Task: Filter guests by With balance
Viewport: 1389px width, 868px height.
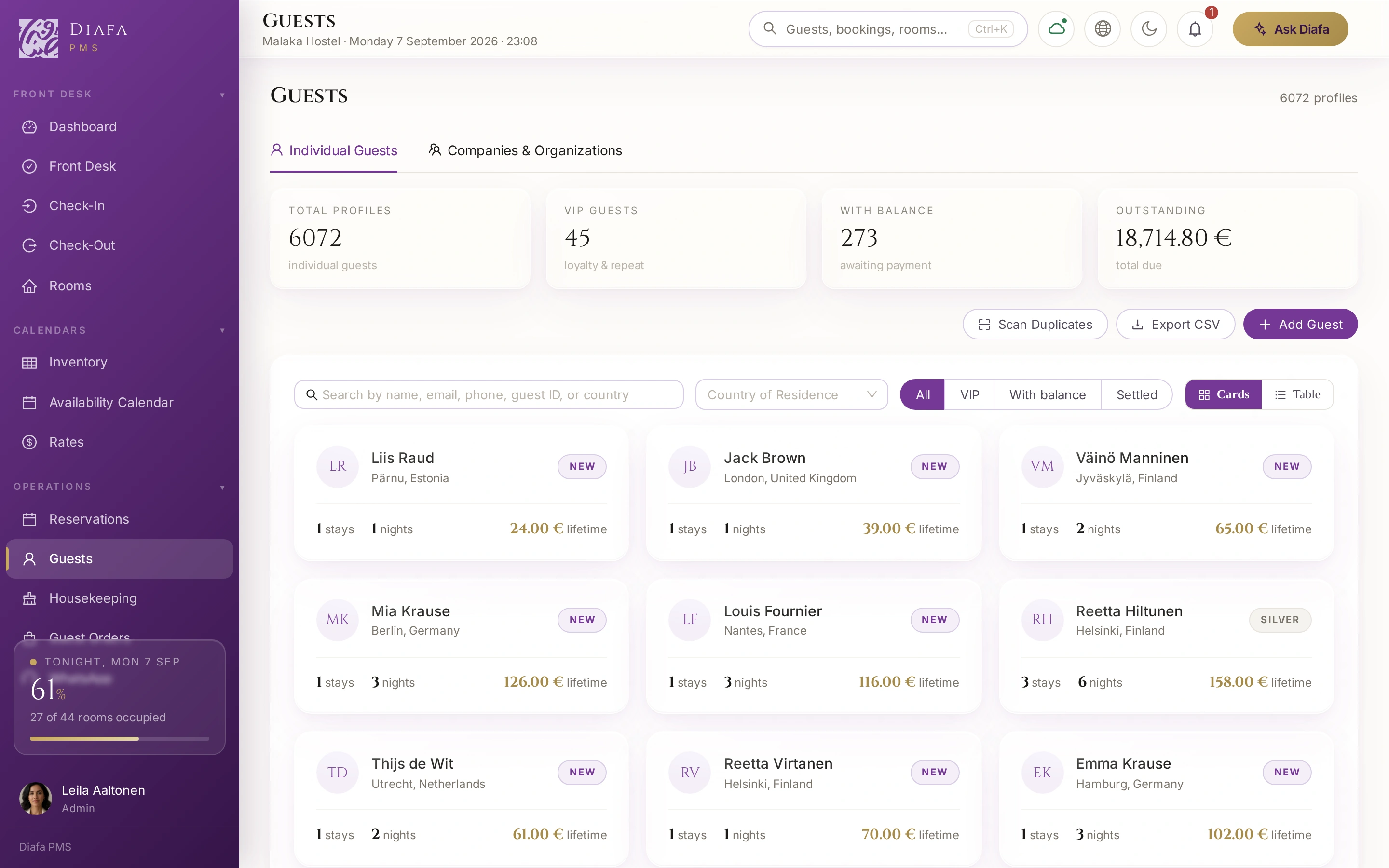Action: pyautogui.click(x=1047, y=394)
